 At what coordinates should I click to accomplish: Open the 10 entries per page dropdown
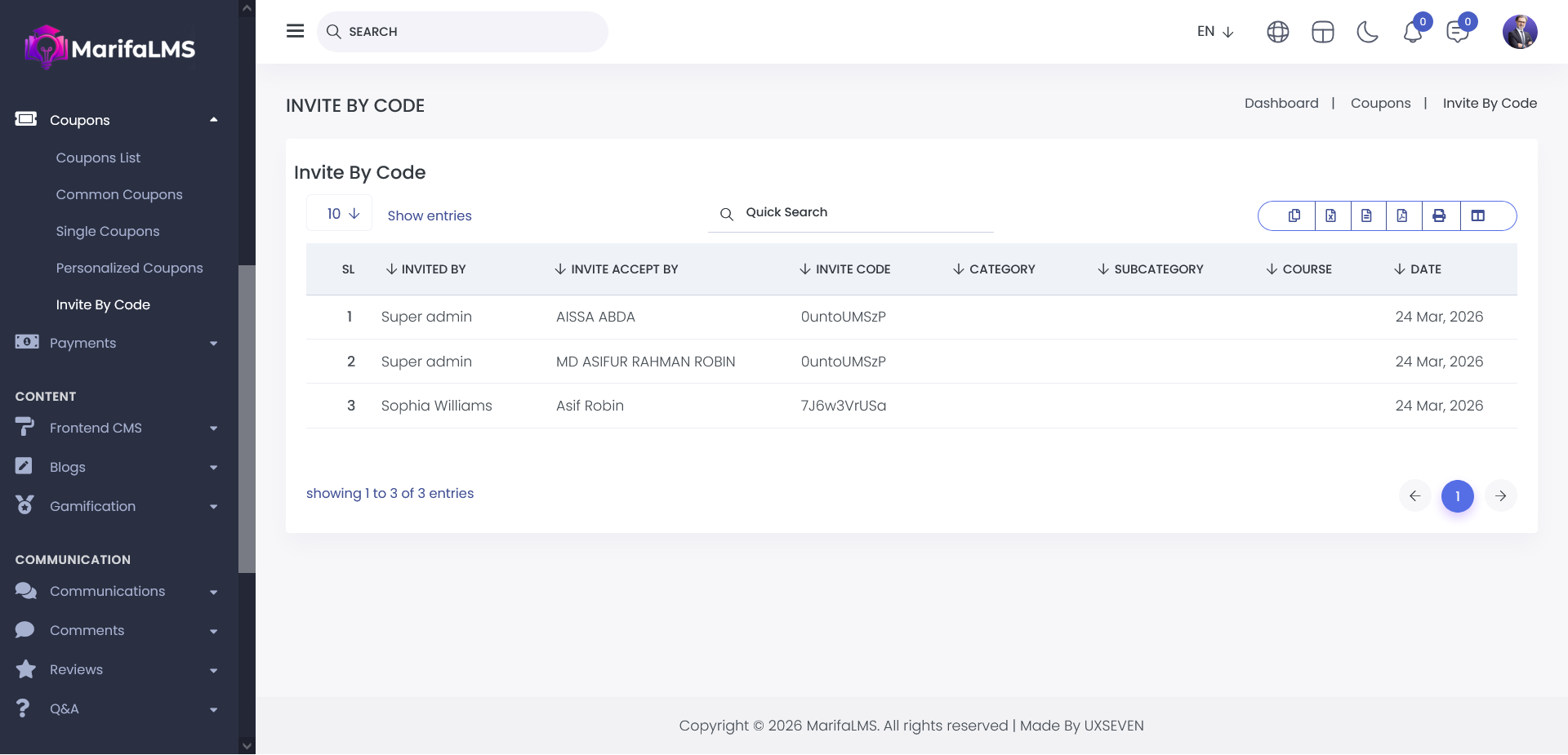[340, 214]
